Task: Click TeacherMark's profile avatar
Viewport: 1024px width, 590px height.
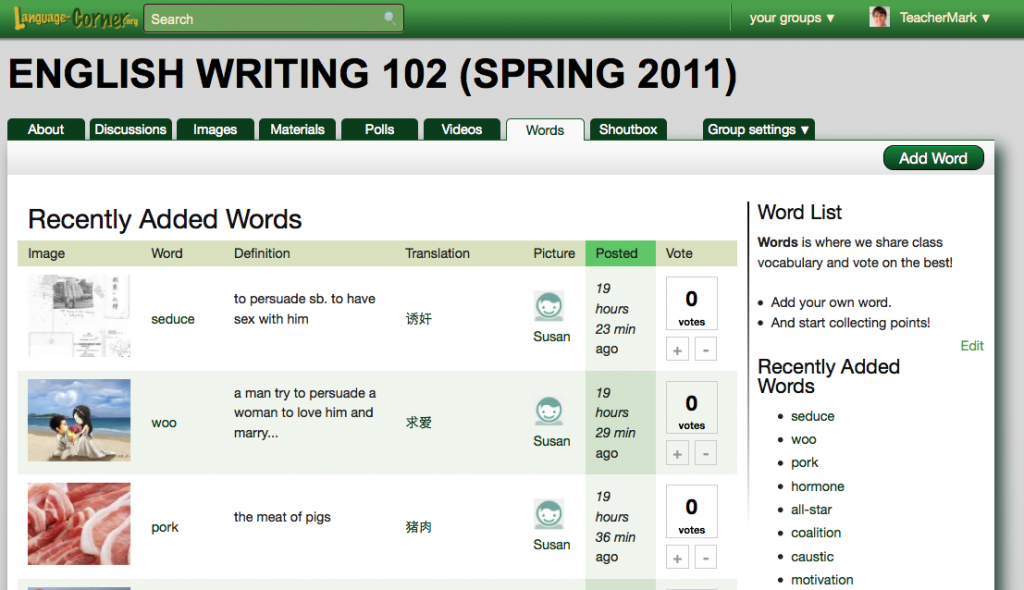Action: click(879, 17)
